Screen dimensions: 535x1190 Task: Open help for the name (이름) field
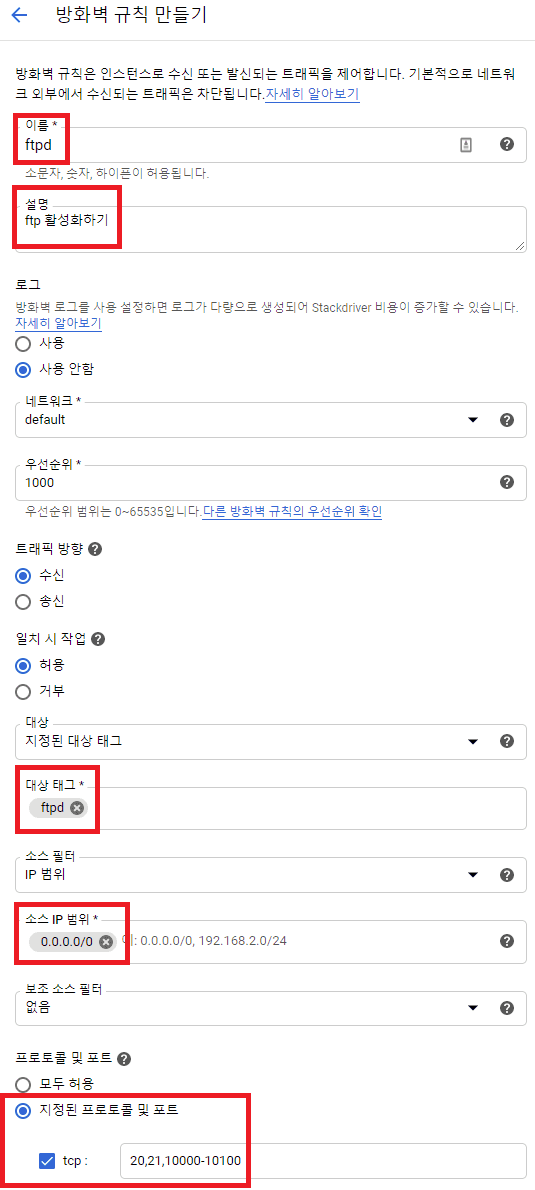point(508,144)
